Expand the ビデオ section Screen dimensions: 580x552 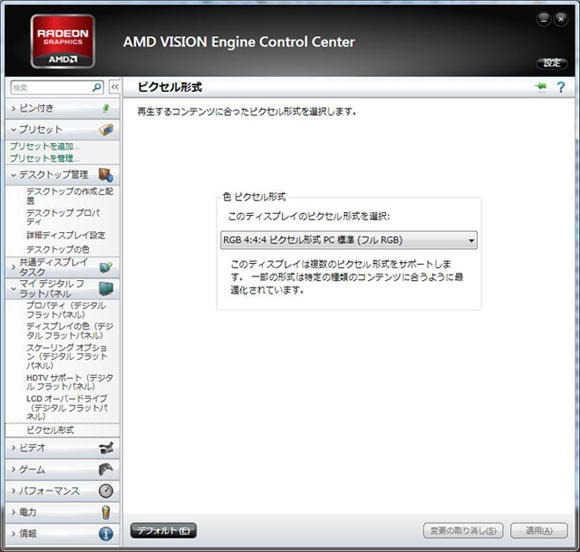14,448
